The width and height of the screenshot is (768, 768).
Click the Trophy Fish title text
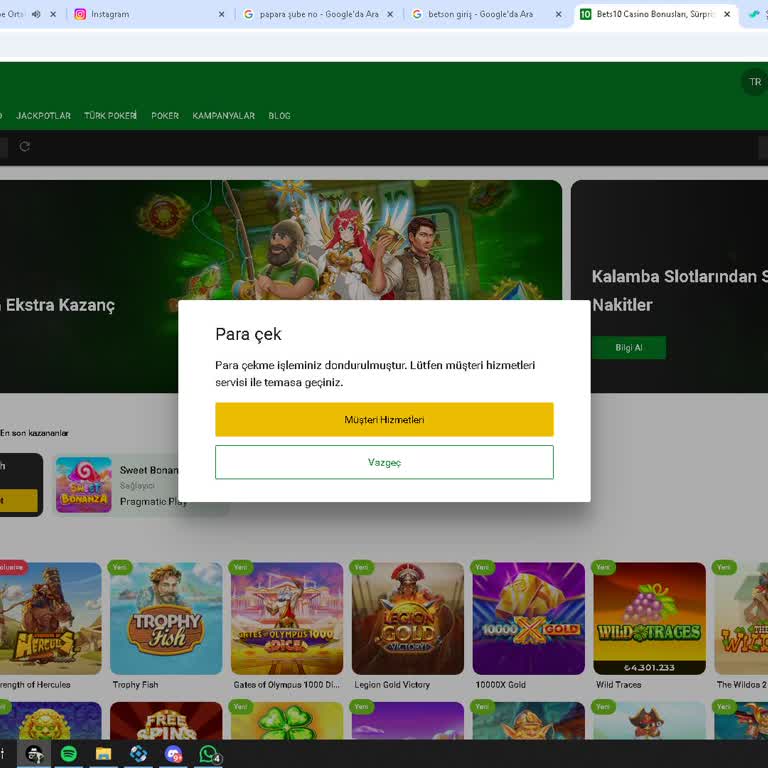[135, 684]
